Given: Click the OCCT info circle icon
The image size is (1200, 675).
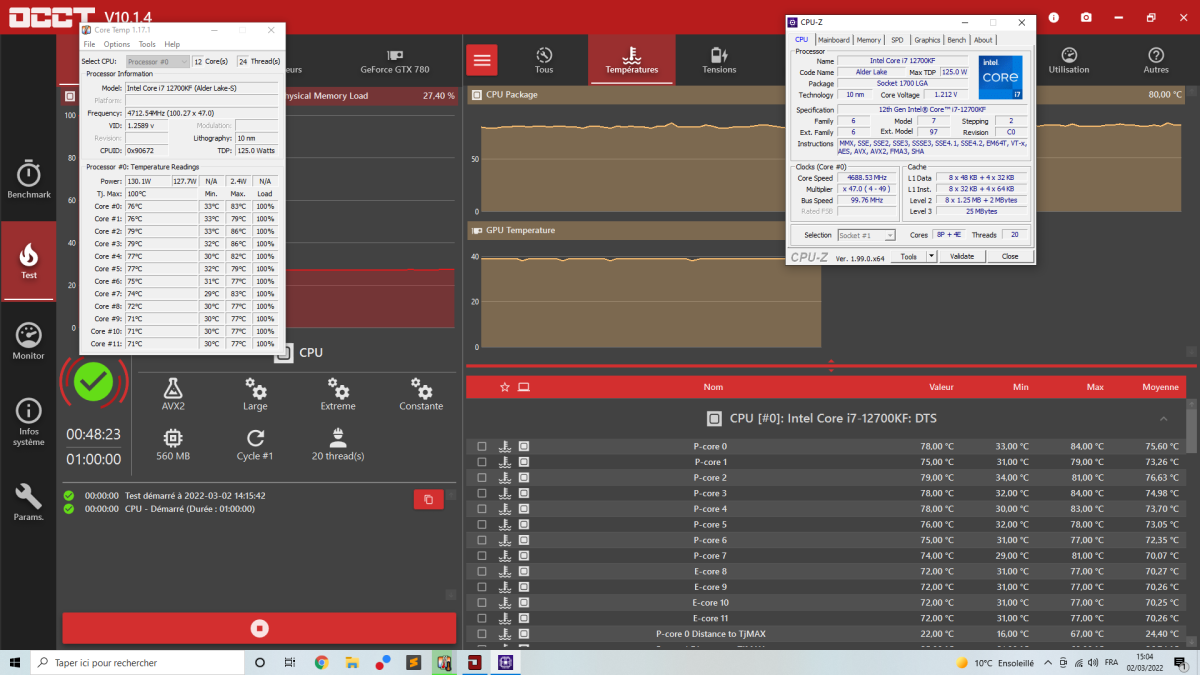Looking at the screenshot, I should (x=1053, y=18).
